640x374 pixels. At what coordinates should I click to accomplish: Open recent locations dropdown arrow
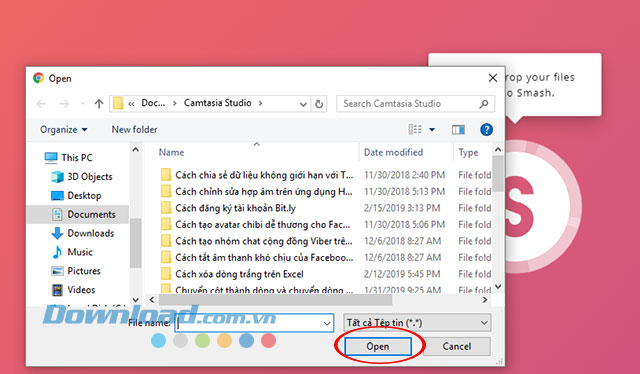[x=83, y=104]
